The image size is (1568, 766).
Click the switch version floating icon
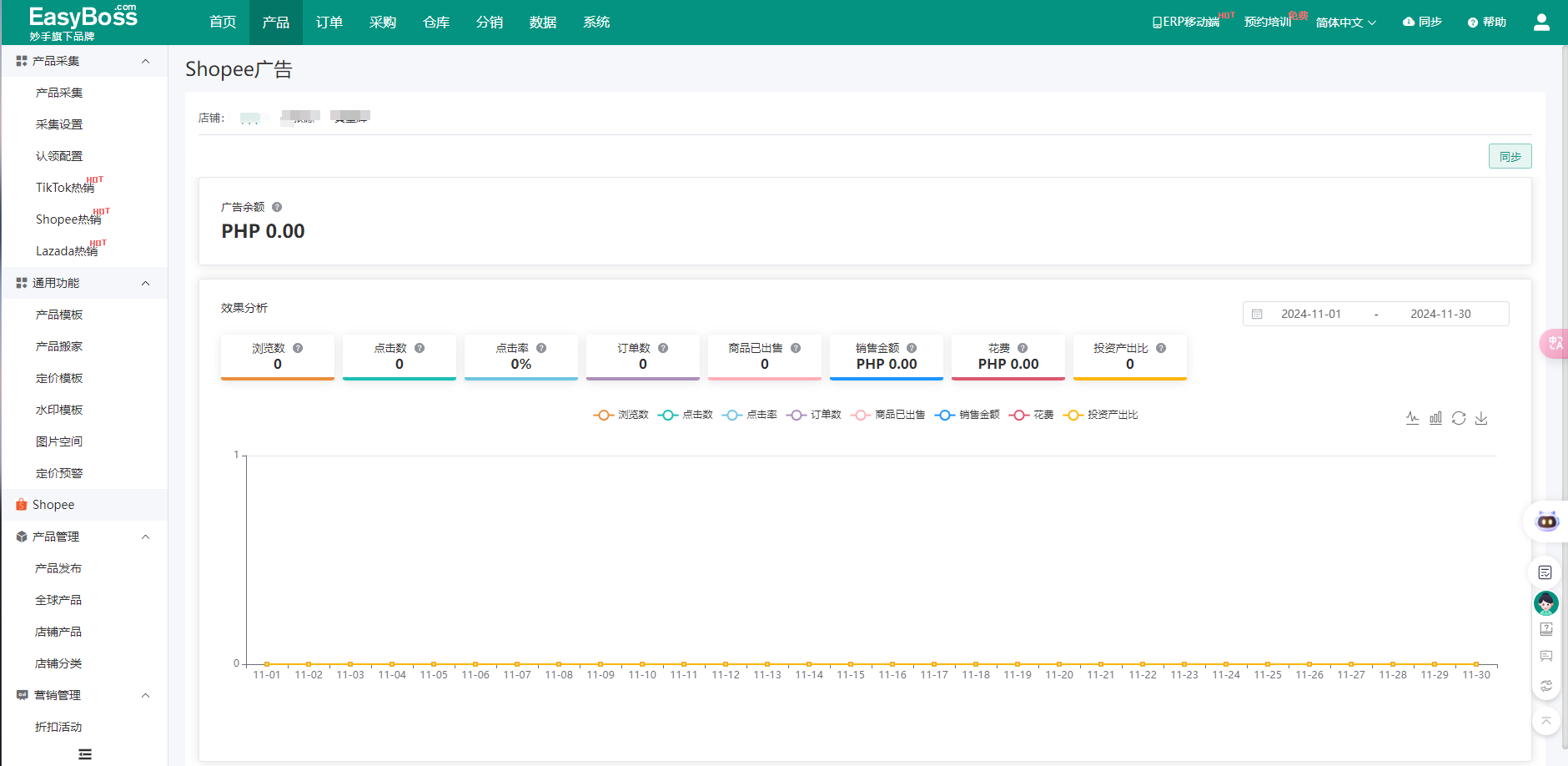pos(1546,685)
